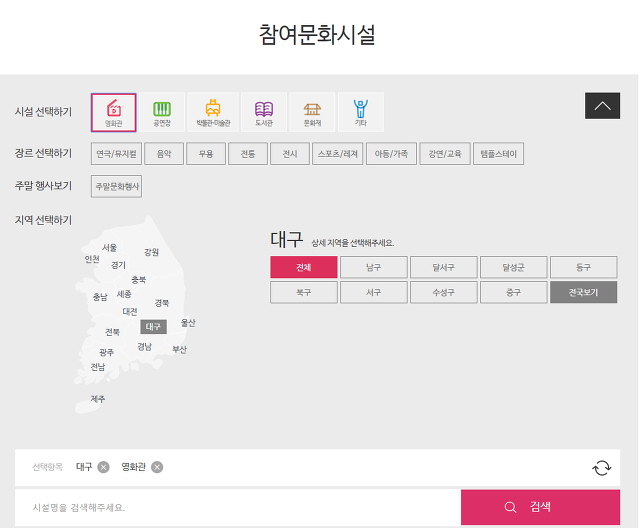This screenshot has height=528, width=640.
Task: Select 인천 on the map
Action: pyautogui.click(x=92, y=259)
